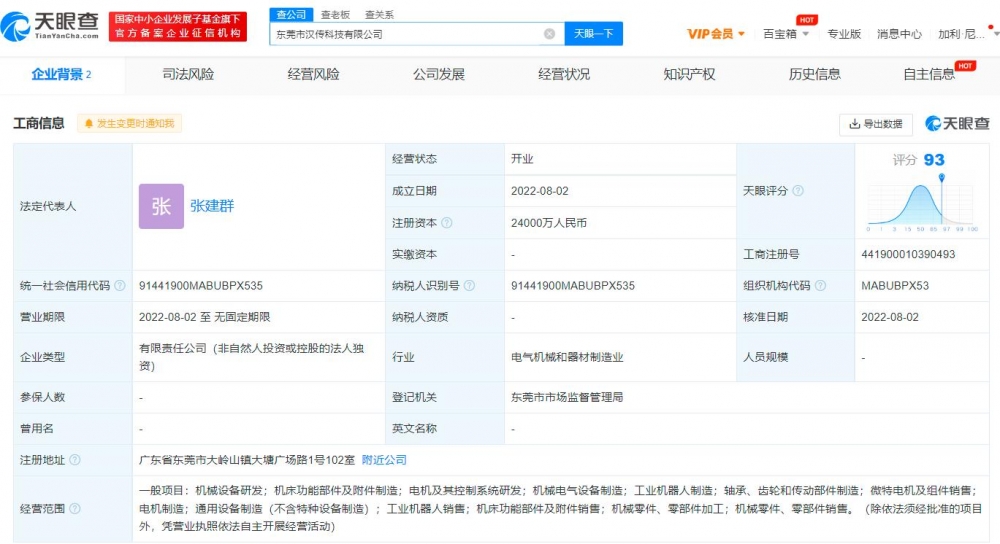This screenshot has width=1000, height=544.
Task: Click the Tianyancha logo in the header
Action: (x=52, y=27)
